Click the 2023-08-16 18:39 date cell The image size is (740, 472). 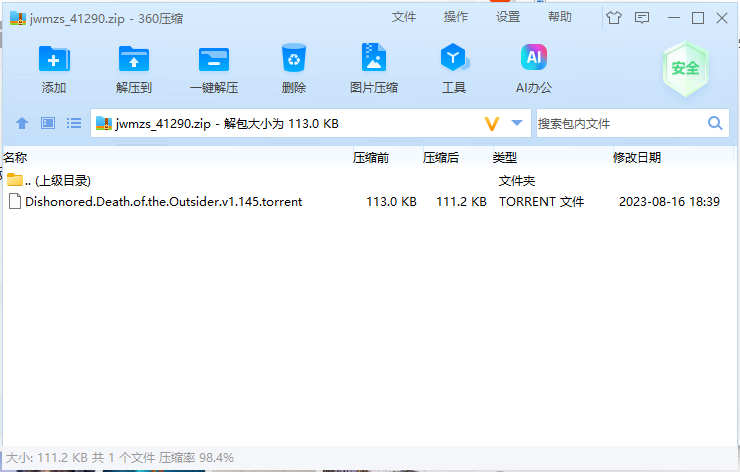tap(669, 202)
